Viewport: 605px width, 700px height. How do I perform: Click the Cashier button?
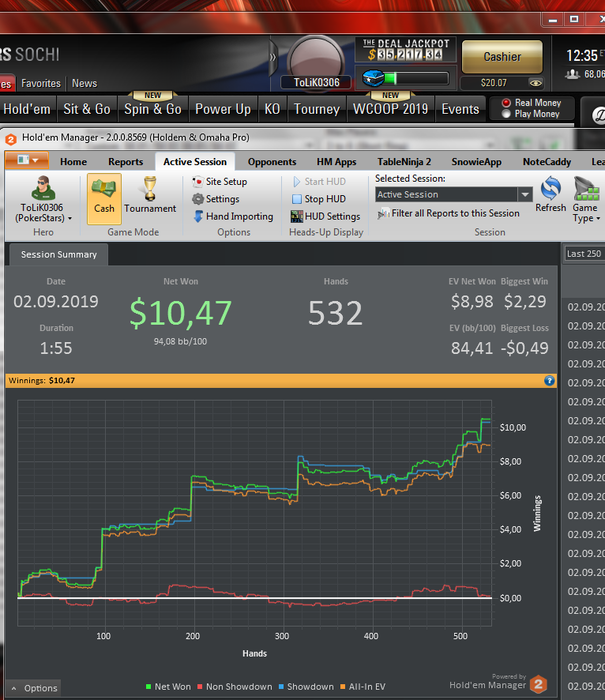[502, 57]
